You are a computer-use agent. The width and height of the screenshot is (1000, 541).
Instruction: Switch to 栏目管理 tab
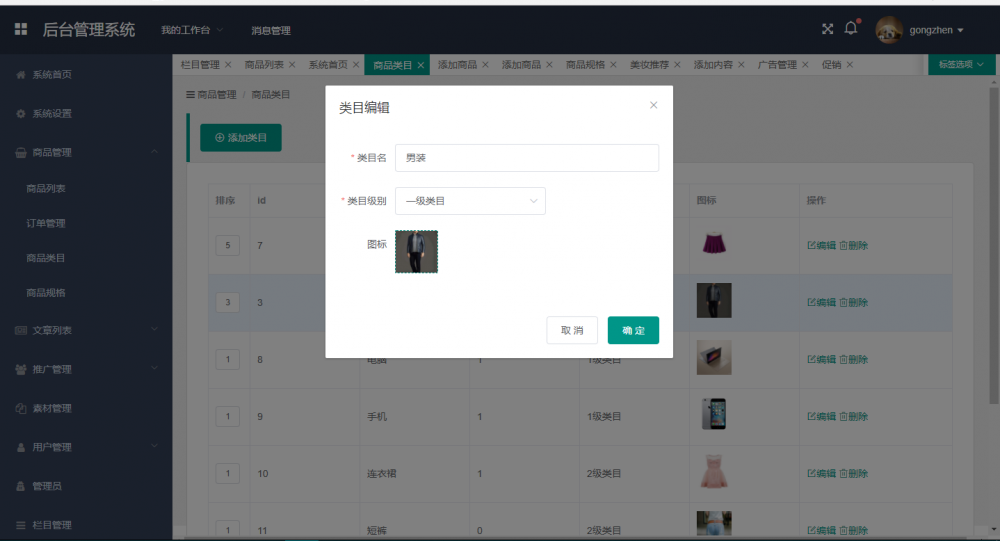[200, 64]
